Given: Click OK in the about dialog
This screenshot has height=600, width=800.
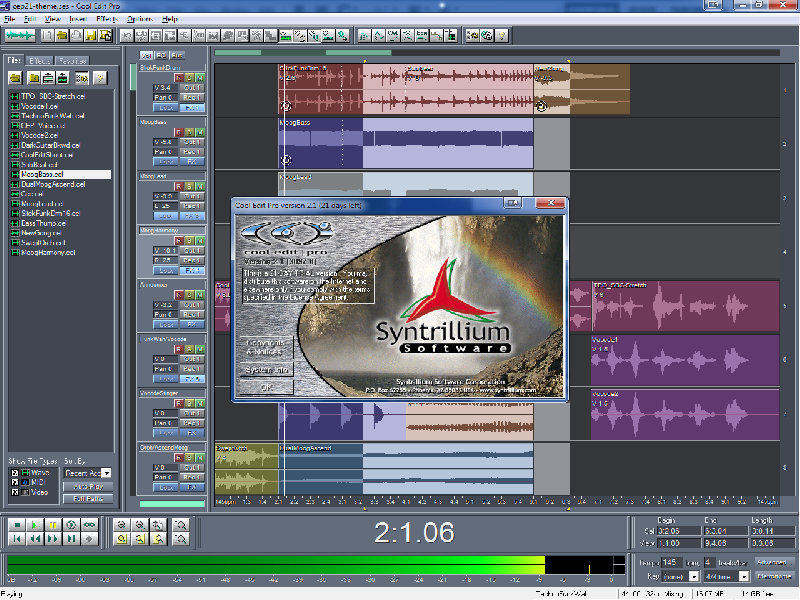Looking at the screenshot, I should [266, 387].
